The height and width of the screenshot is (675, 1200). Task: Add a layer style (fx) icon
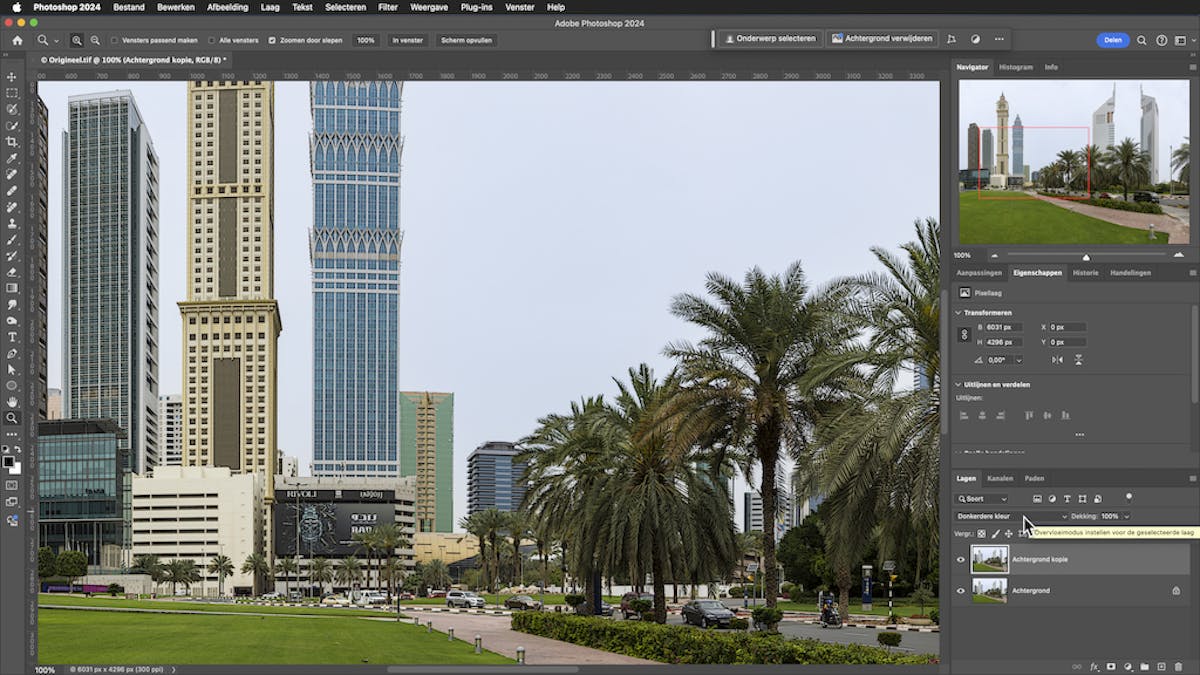pos(1094,666)
